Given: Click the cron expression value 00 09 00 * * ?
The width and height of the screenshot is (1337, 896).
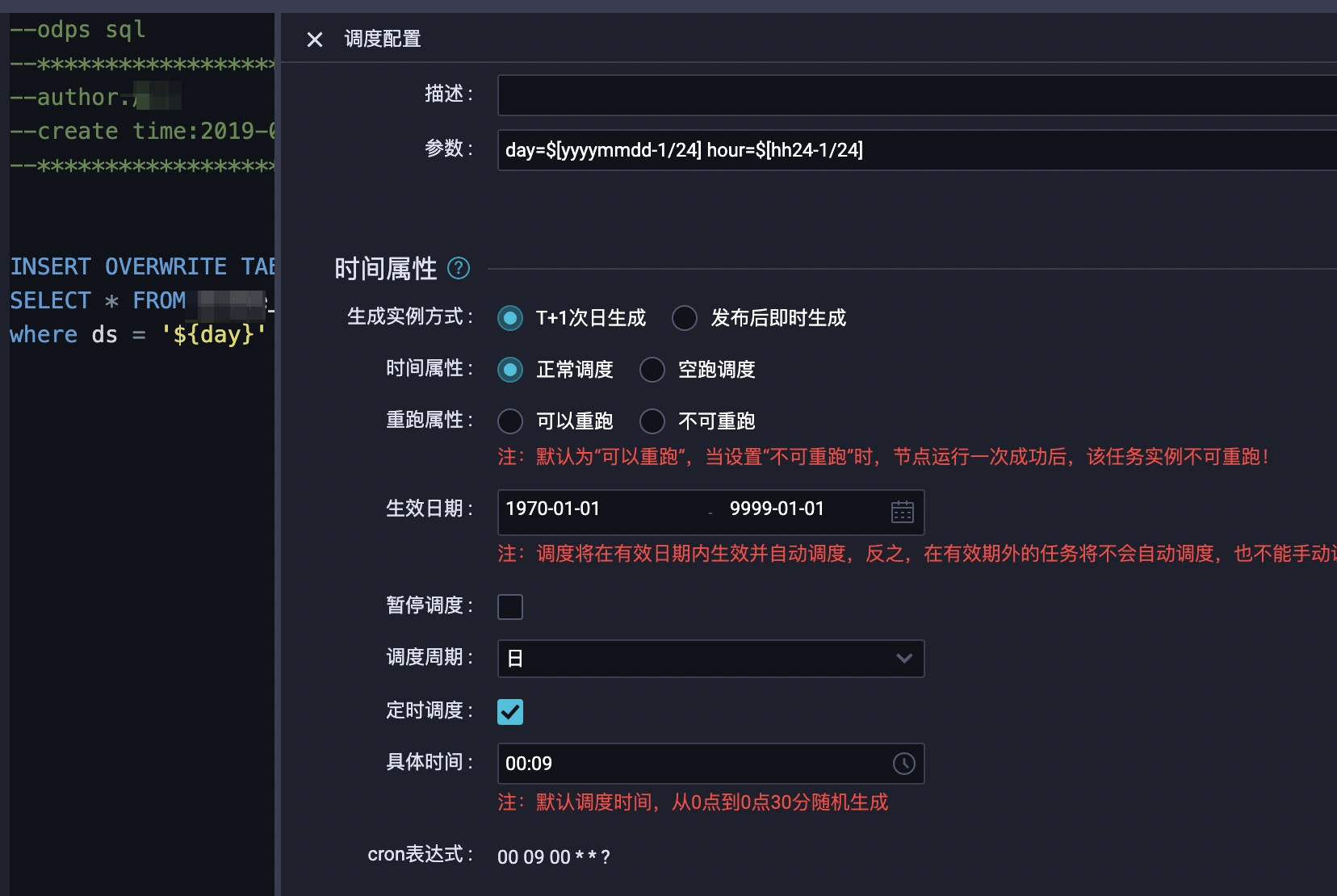Looking at the screenshot, I should (x=554, y=857).
